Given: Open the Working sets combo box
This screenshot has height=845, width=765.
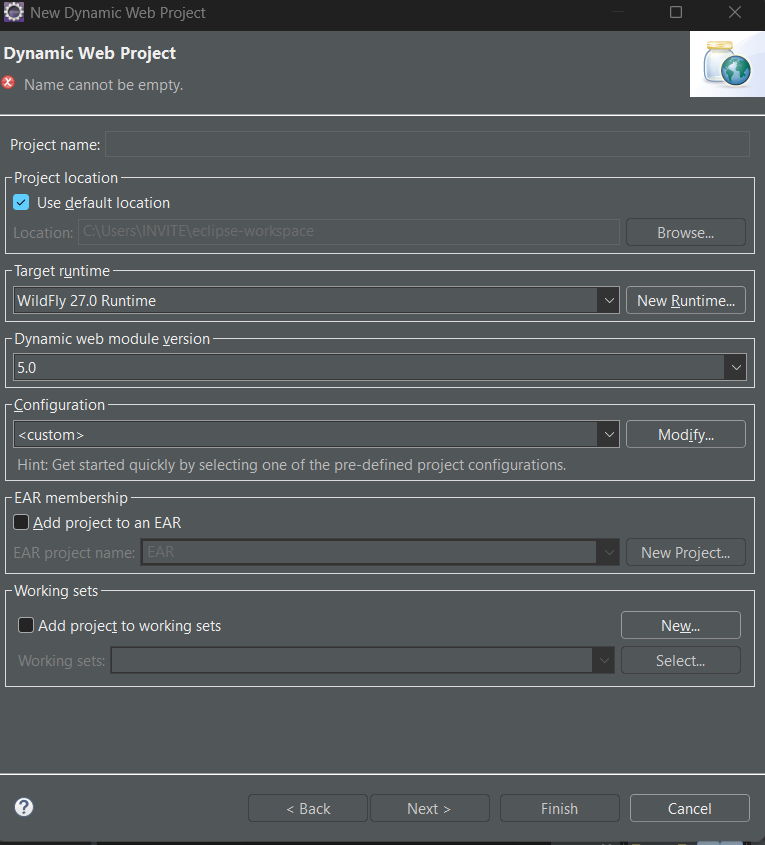Looking at the screenshot, I should pyautogui.click(x=604, y=660).
